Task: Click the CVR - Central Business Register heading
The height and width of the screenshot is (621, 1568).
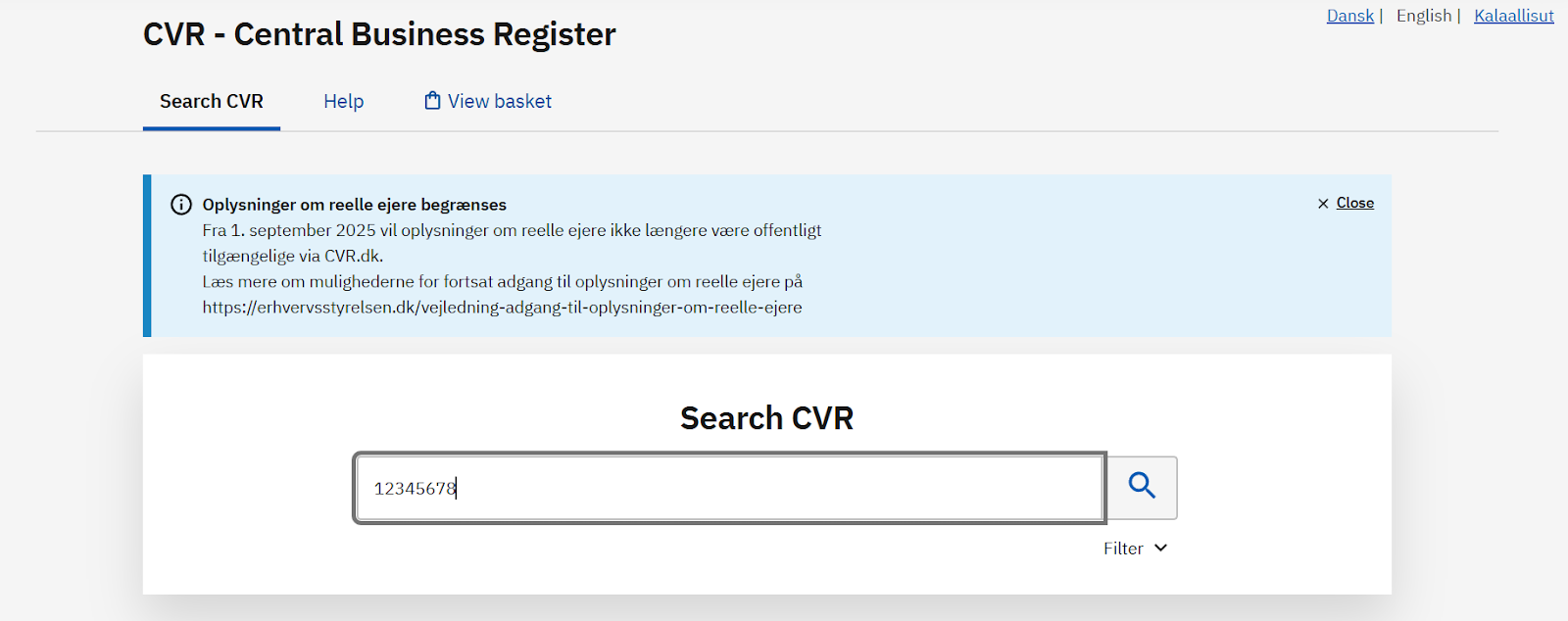Action: pos(380,33)
